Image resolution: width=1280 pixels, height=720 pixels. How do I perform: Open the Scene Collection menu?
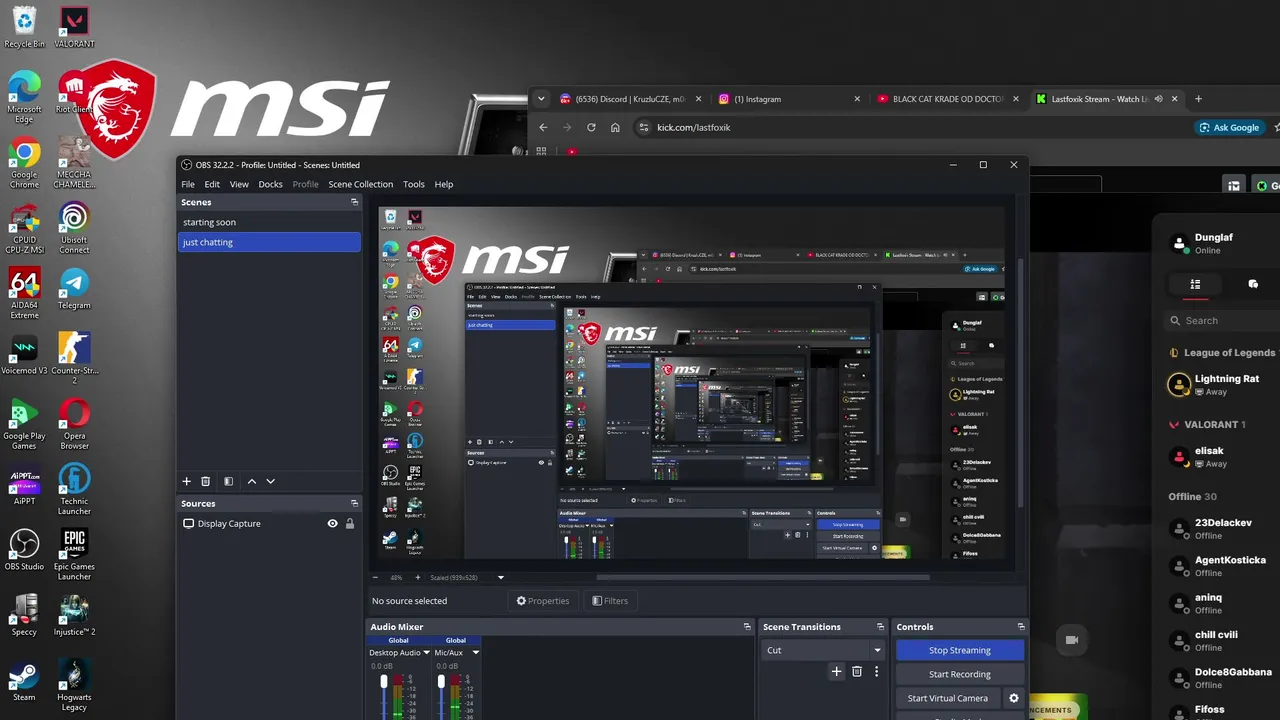(361, 184)
